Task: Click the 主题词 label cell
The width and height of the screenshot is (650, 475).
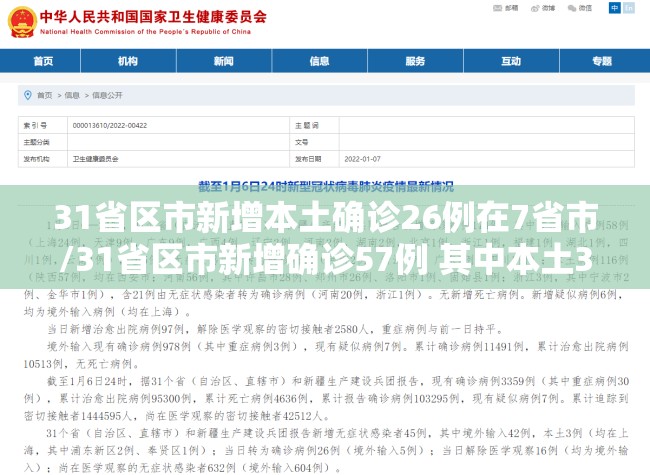Action: point(314,125)
